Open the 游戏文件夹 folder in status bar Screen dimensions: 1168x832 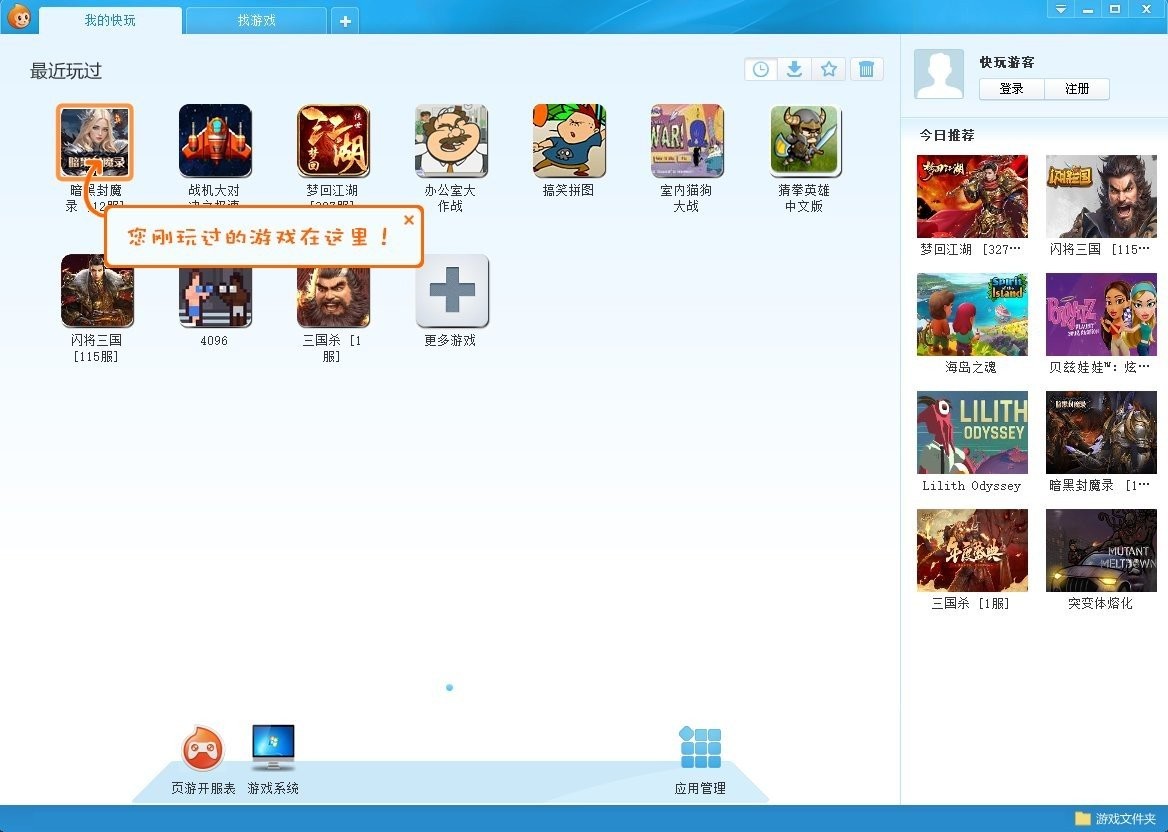[x=1115, y=819]
